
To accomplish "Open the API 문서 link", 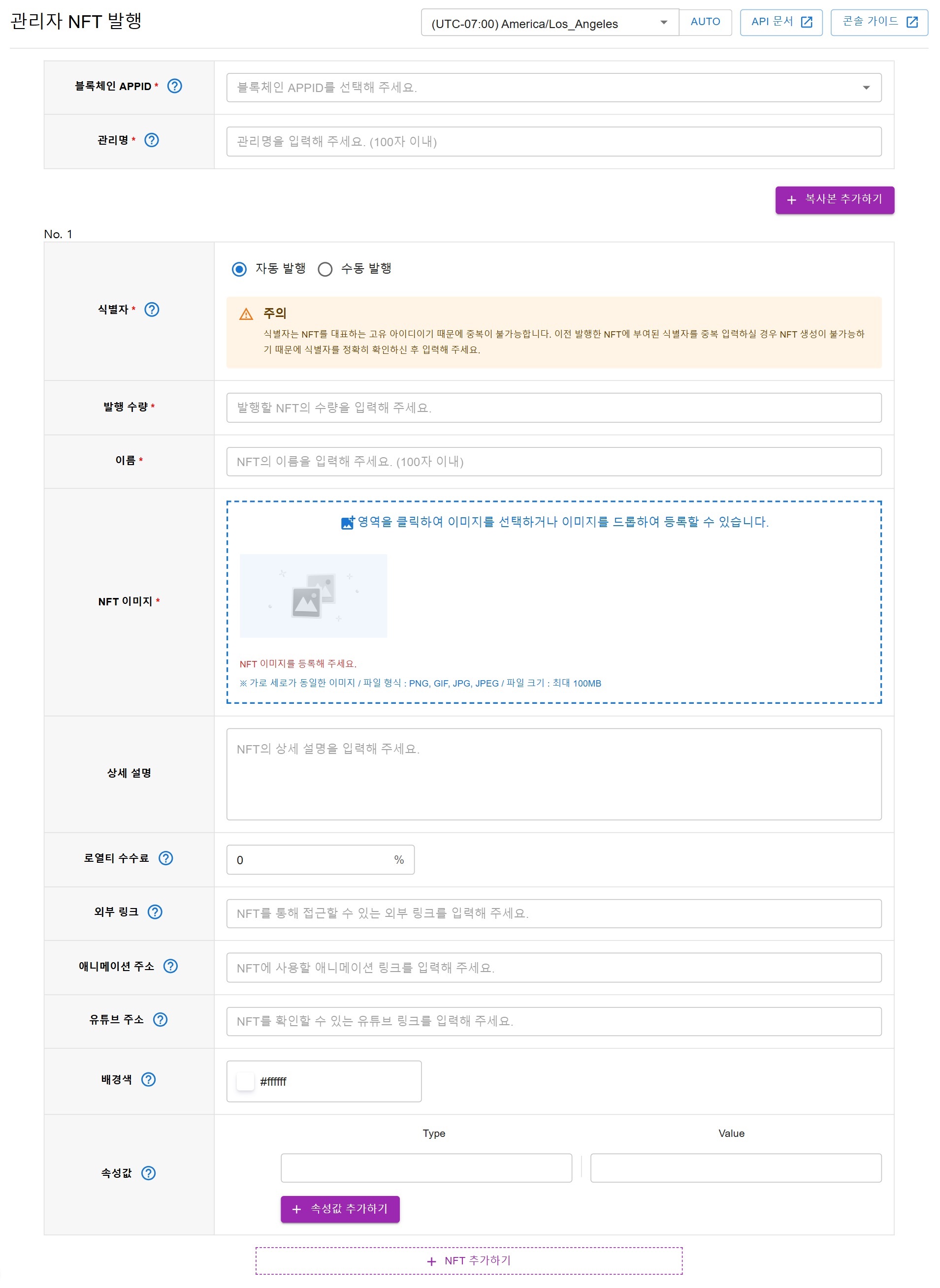I will [780, 22].
